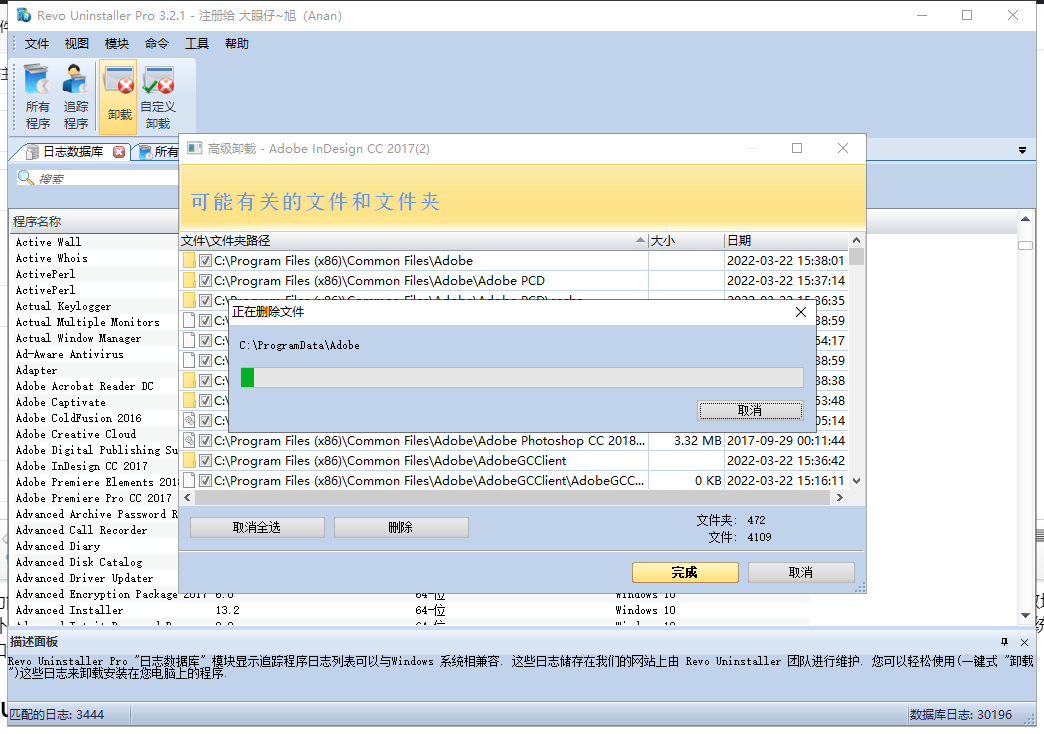Click sort arrow on file path column header
This screenshot has width=1044, height=734.
click(x=640, y=240)
